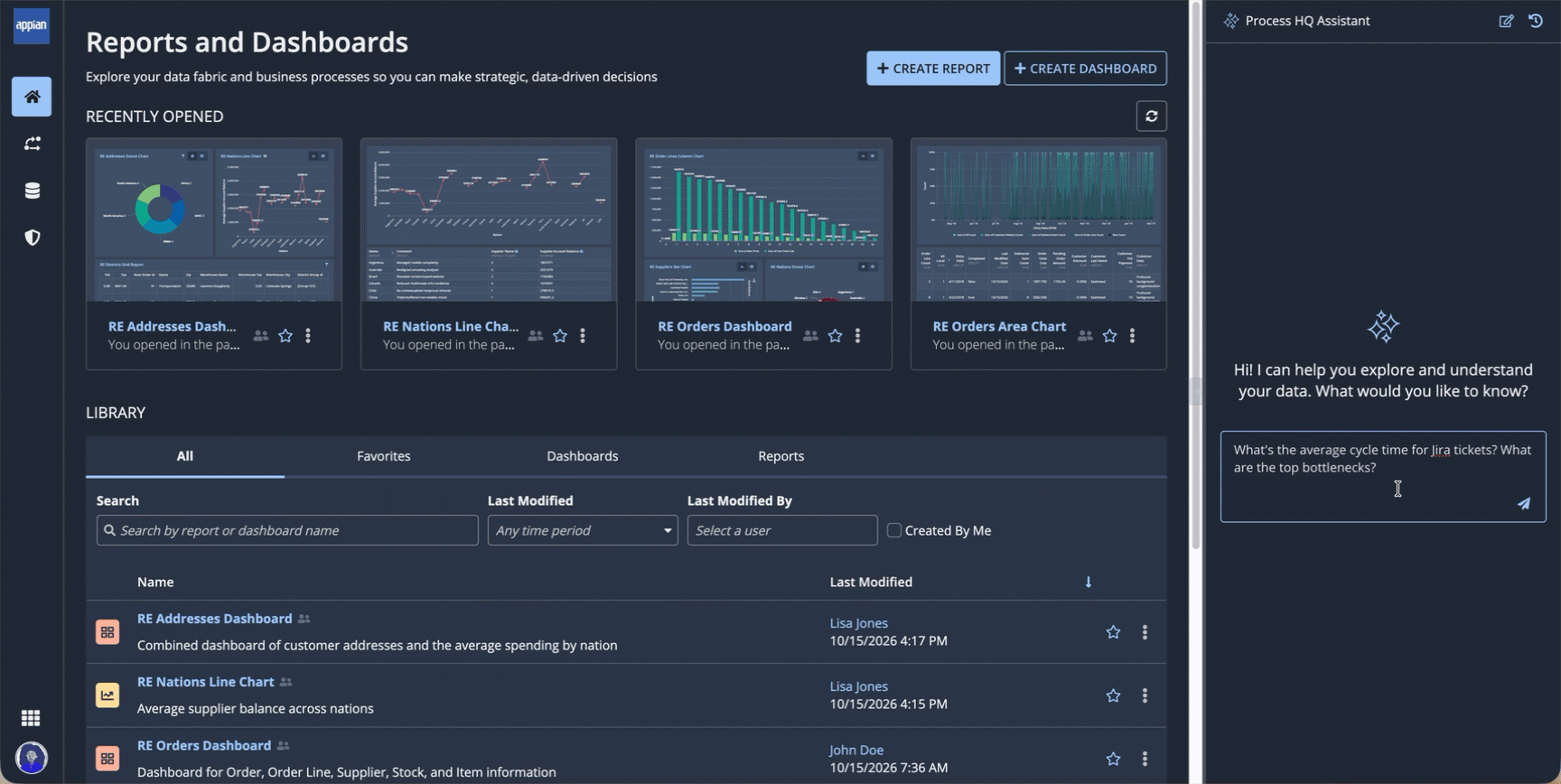Open the Home icon in left sidebar

[32, 97]
